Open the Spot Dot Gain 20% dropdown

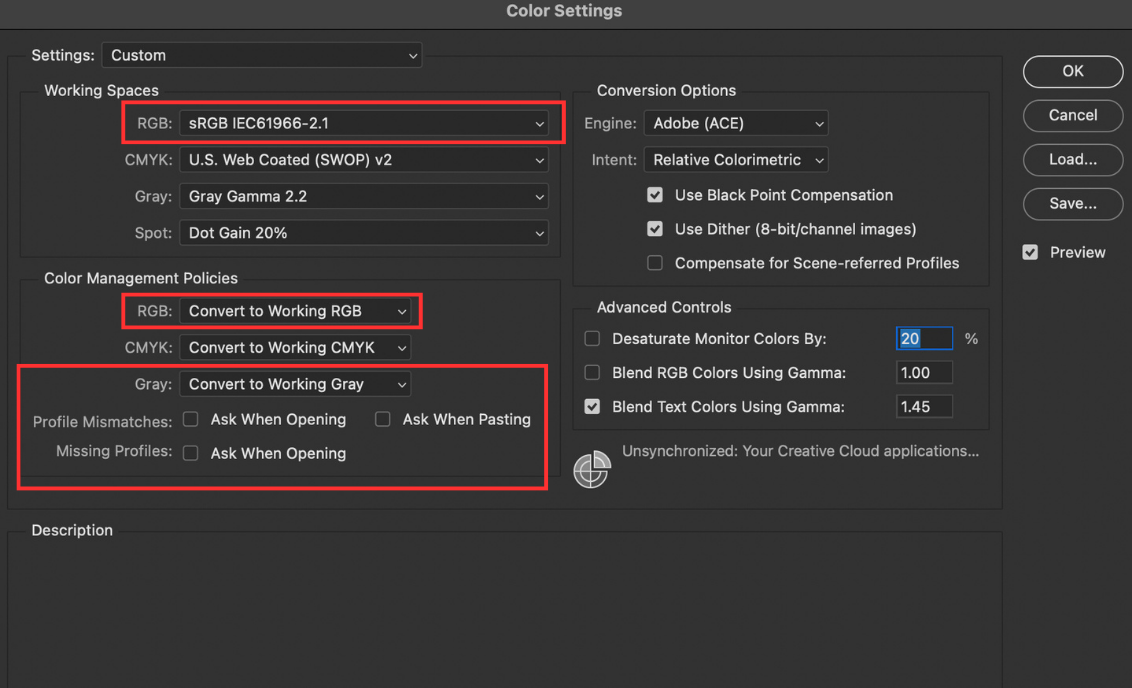364,233
